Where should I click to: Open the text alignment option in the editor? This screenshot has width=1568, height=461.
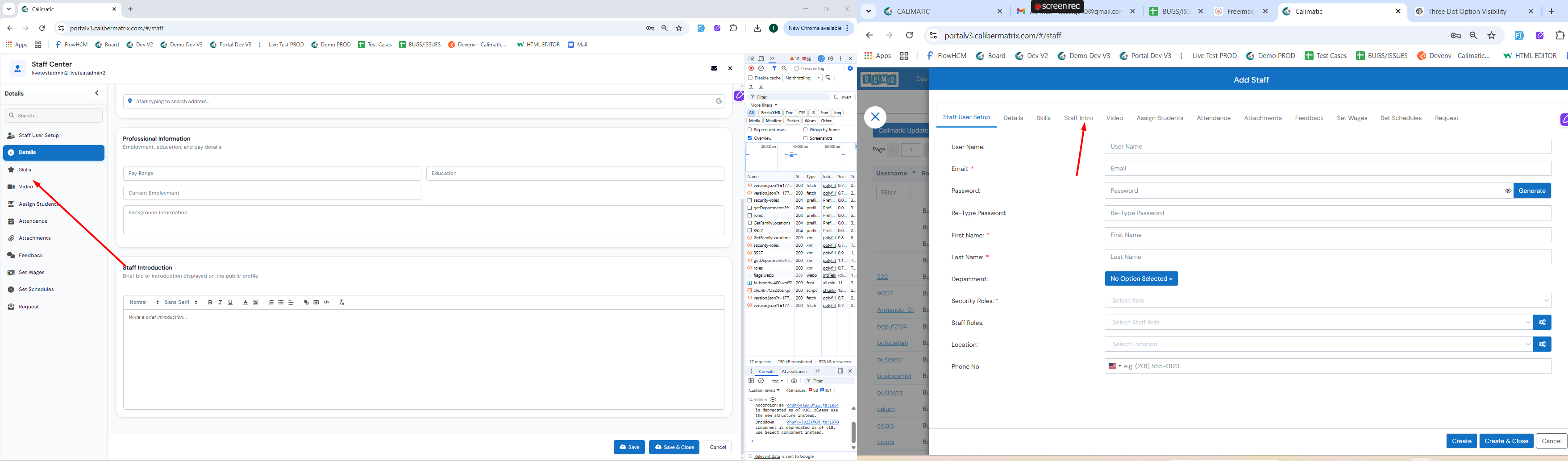pos(291,302)
